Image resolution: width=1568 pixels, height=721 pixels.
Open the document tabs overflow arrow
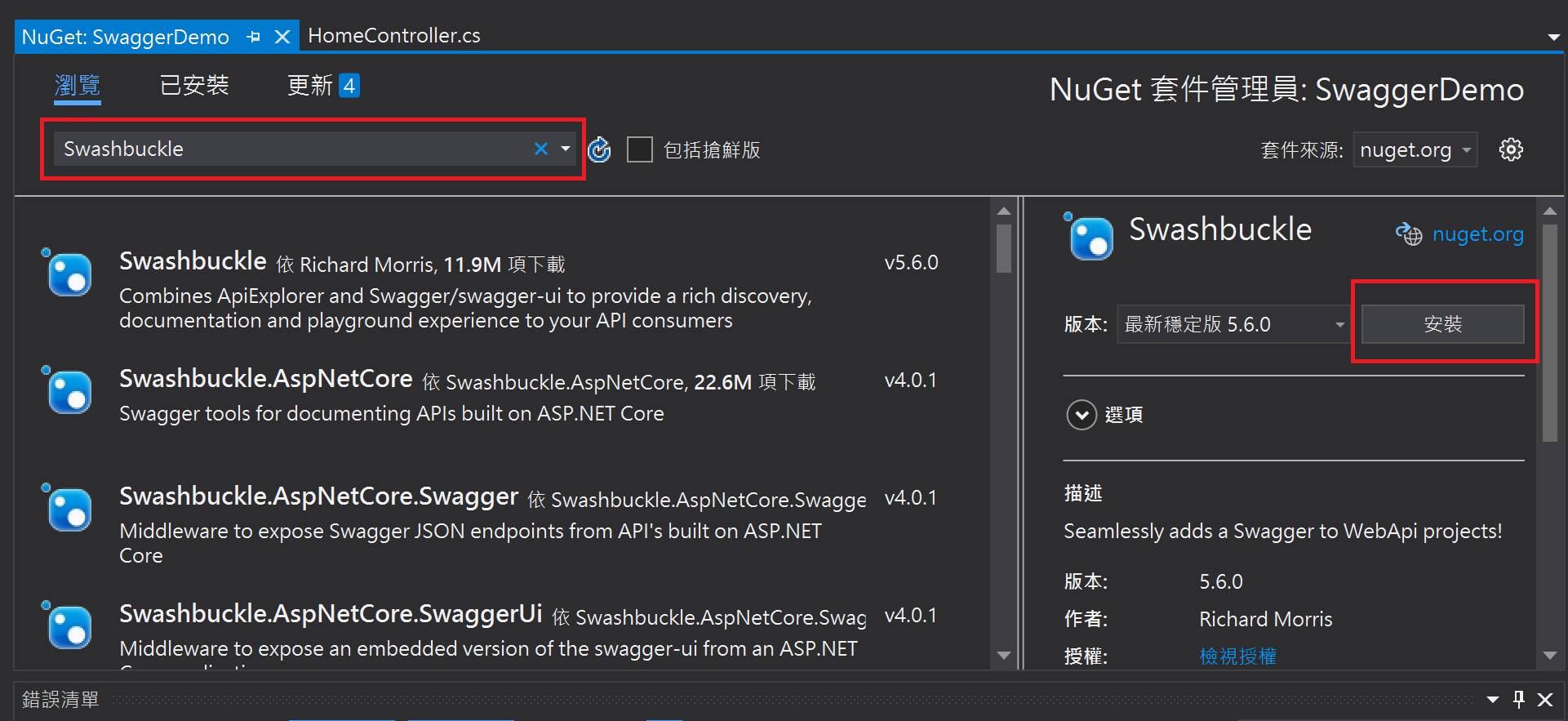tap(1553, 38)
